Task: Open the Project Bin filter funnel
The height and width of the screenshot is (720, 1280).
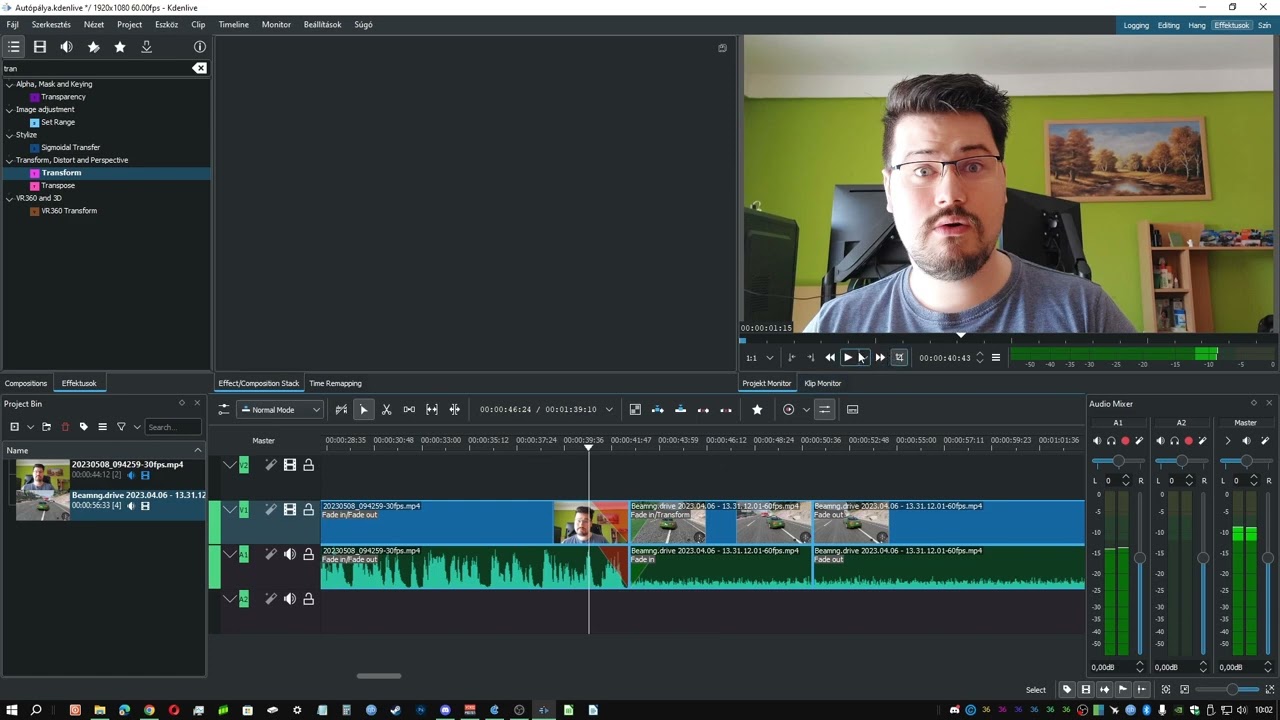Action: [x=121, y=427]
